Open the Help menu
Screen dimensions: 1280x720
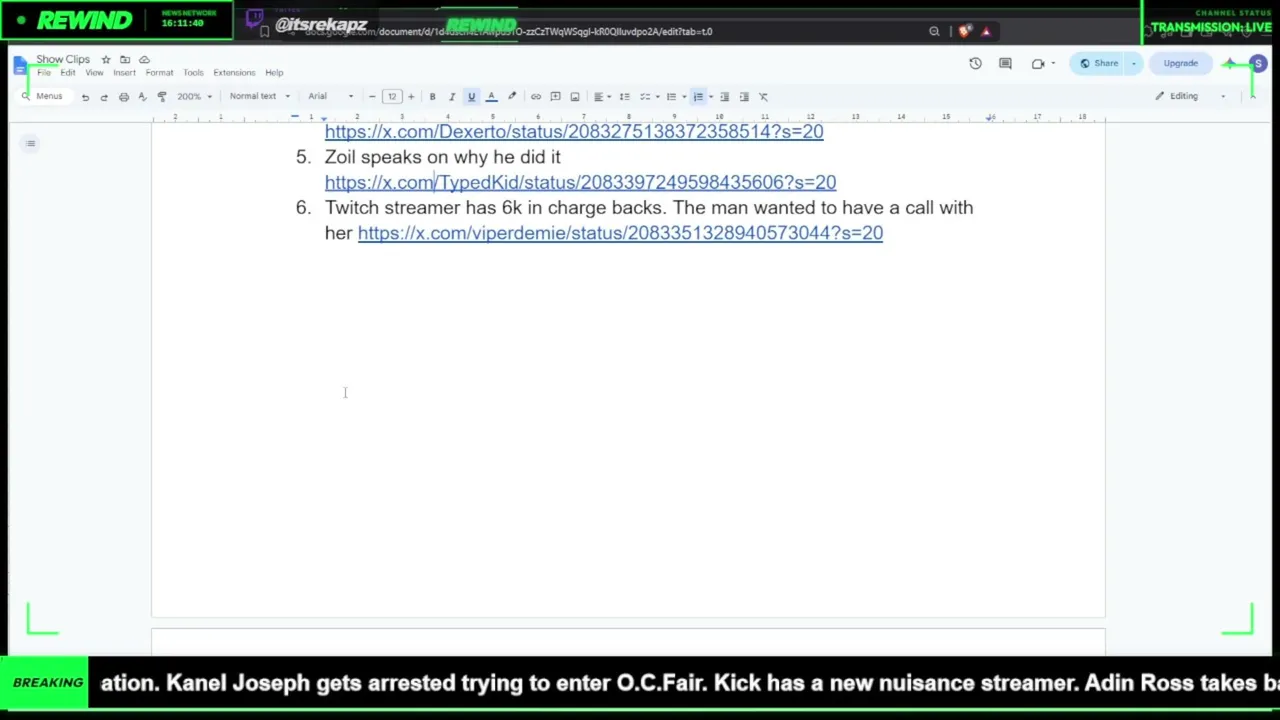(x=274, y=73)
